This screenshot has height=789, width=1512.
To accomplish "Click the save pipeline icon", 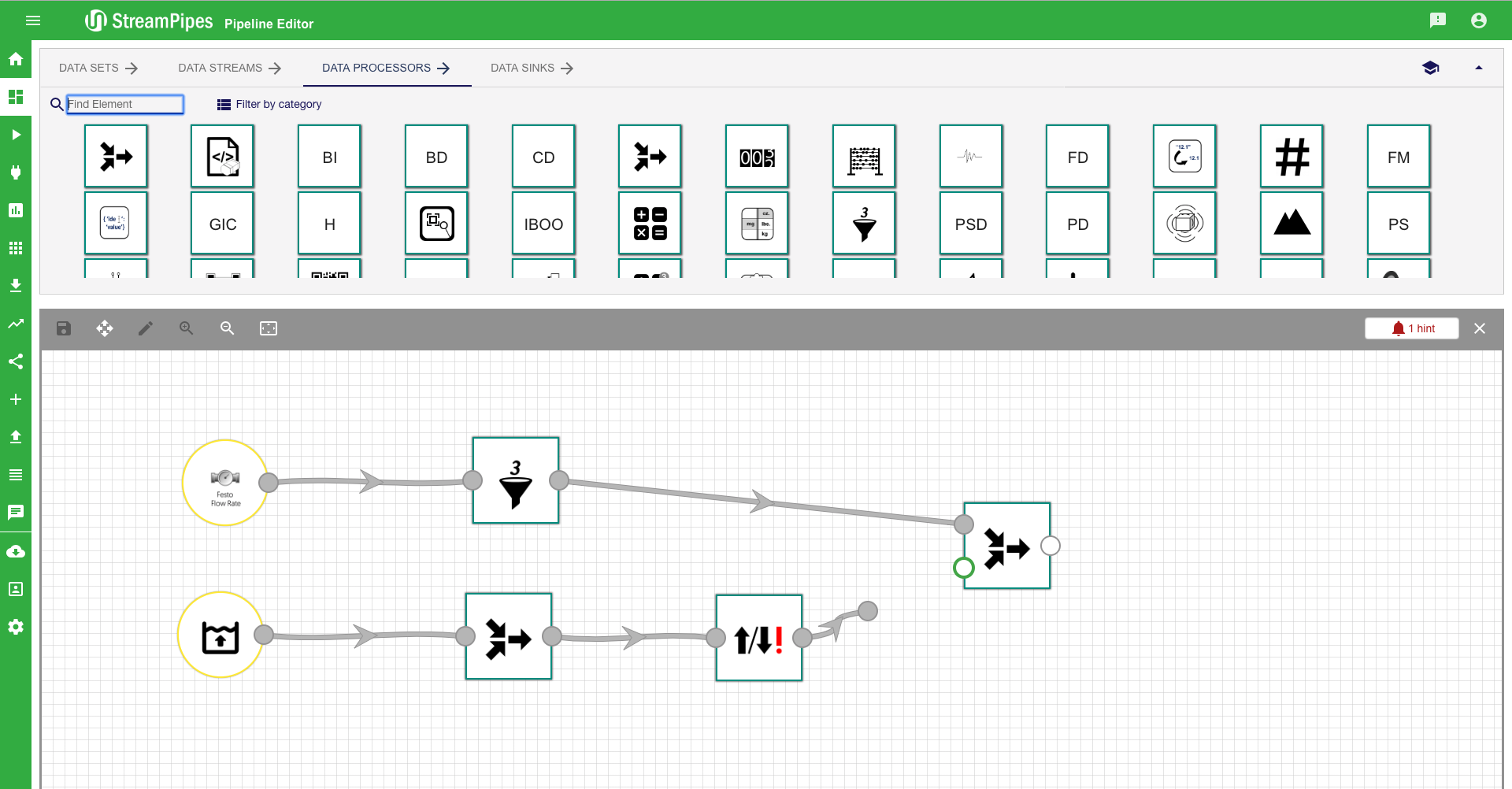I will coord(64,328).
